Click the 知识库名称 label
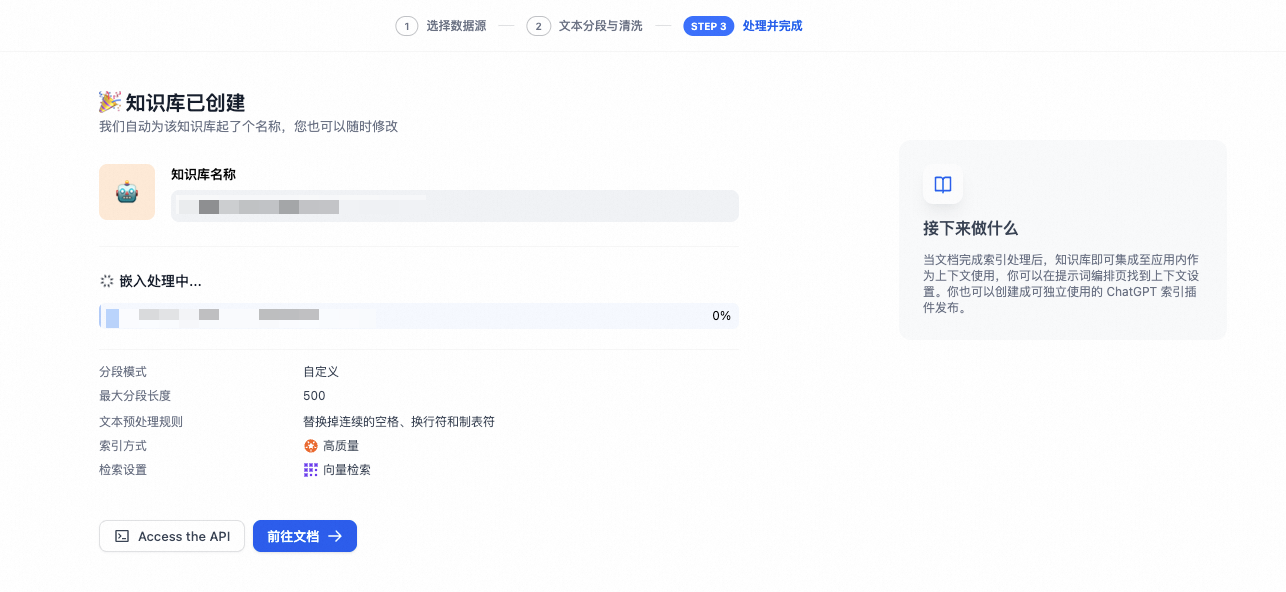This screenshot has height=592, width=1286. tap(203, 174)
